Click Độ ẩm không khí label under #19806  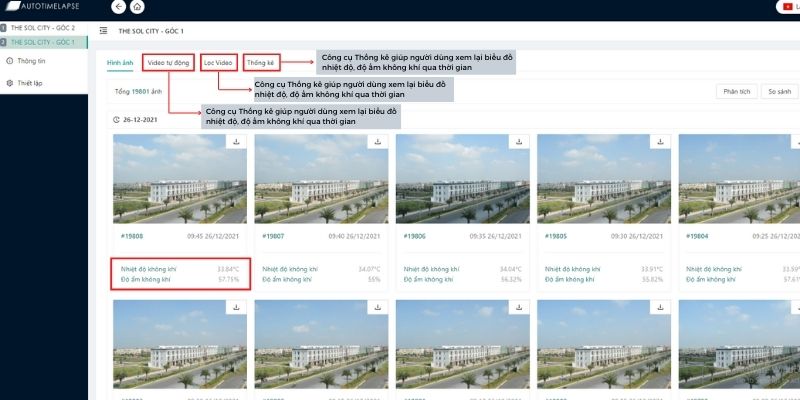[x=429, y=280]
